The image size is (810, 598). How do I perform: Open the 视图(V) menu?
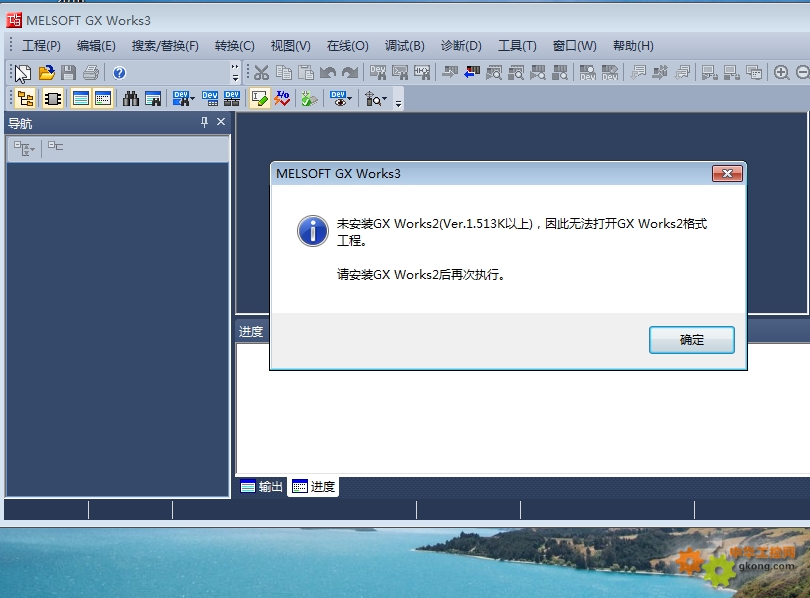pos(291,46)
